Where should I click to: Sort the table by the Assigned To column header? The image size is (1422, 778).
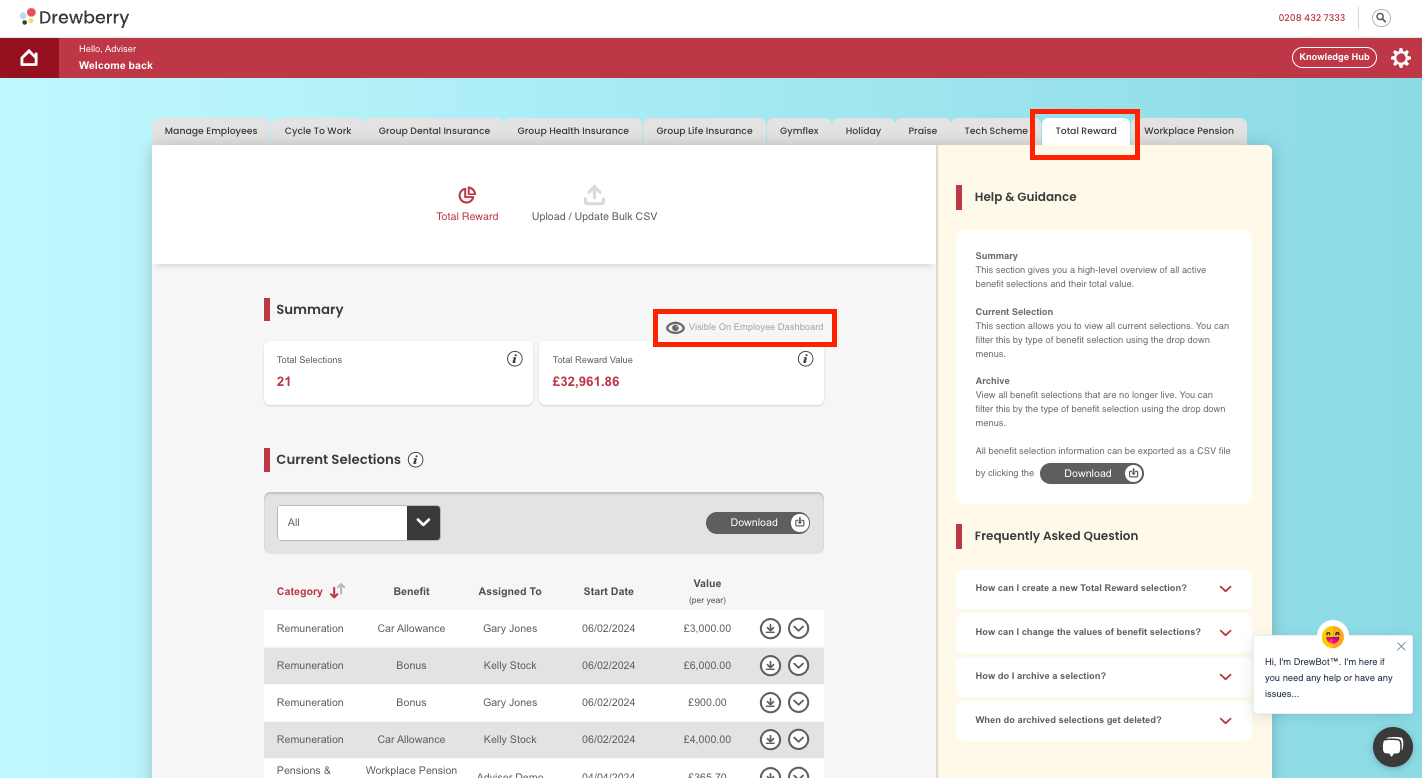[x=510, y=591]
